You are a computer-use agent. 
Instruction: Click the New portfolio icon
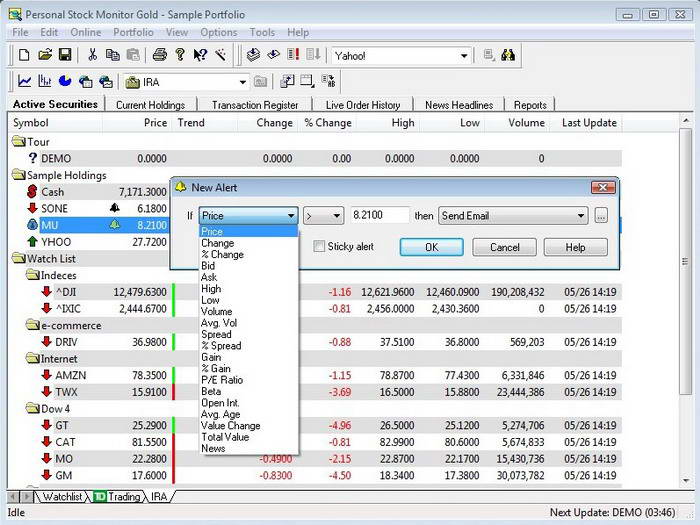click(x=24, y=55)
